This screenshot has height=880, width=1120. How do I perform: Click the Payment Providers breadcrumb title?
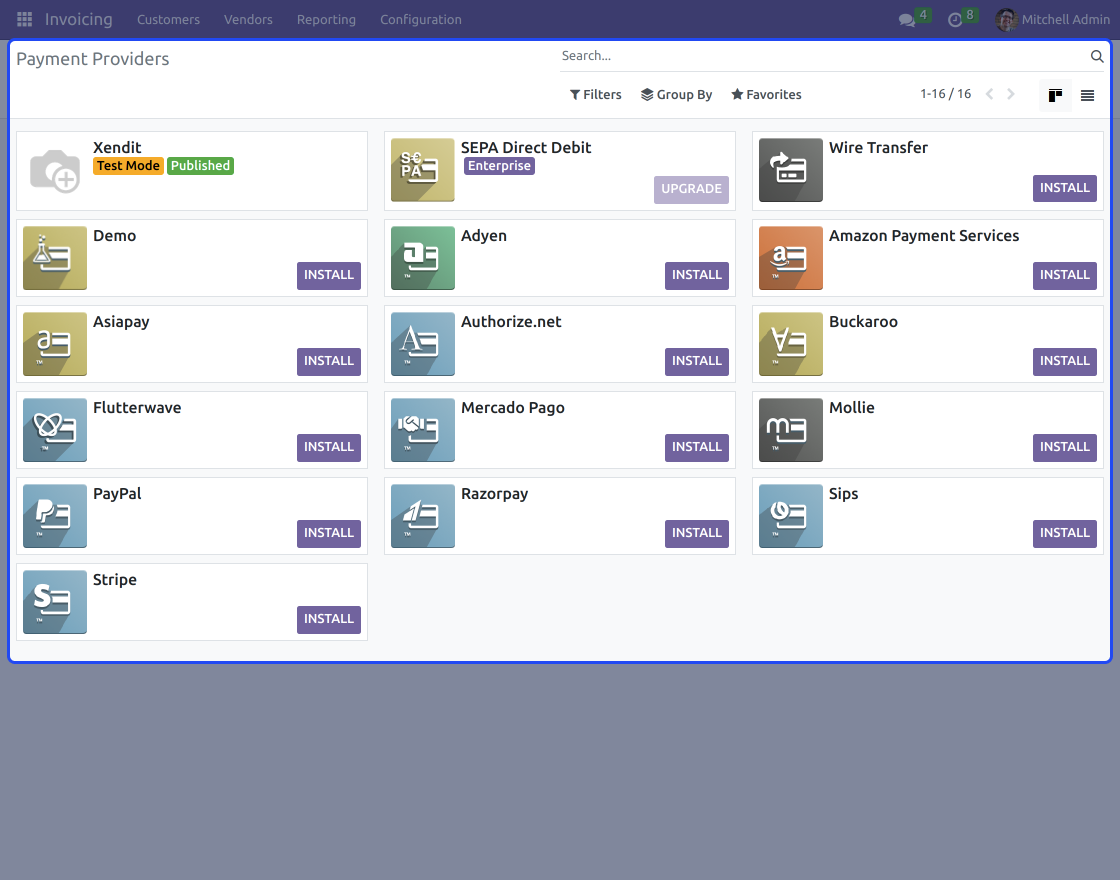point(93,59)
